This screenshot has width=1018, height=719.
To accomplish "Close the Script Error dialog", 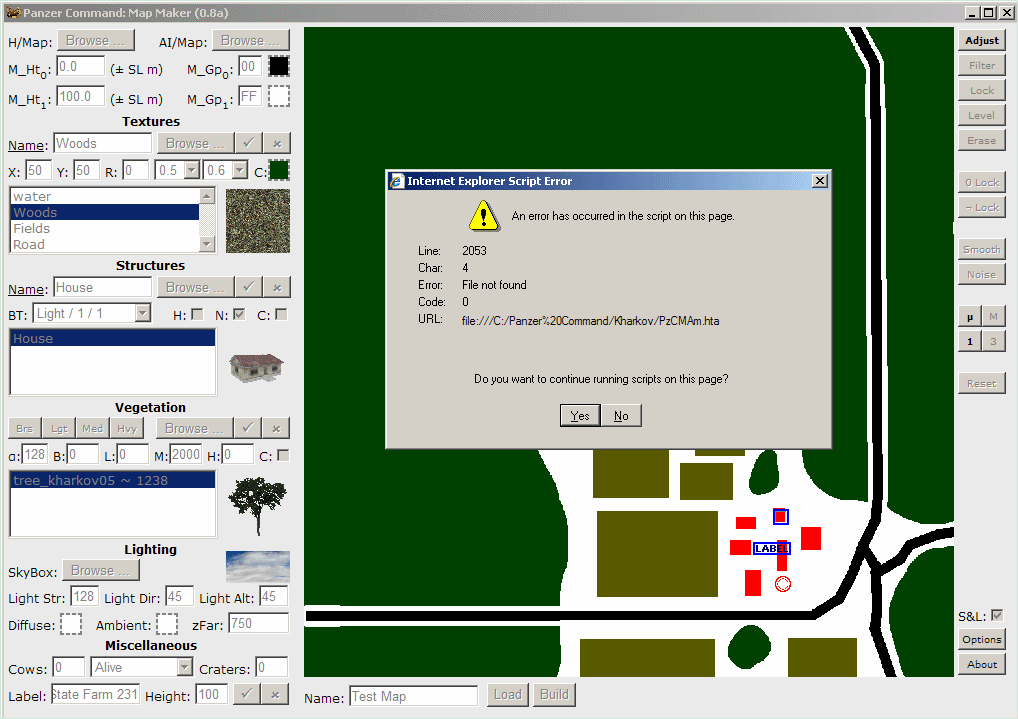I will 820,181.
